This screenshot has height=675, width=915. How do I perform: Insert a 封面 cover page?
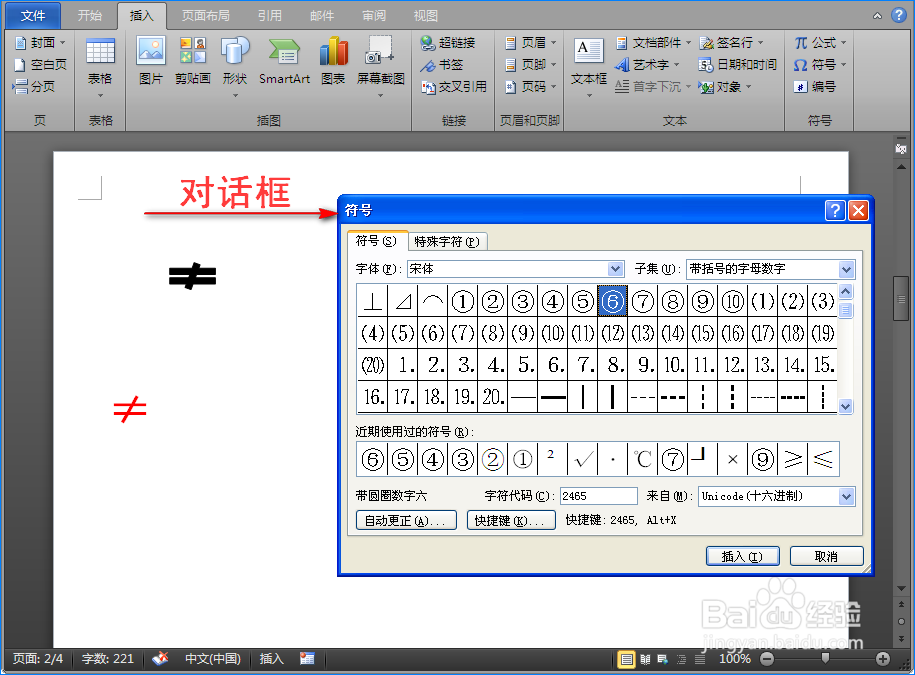point(38,41)
